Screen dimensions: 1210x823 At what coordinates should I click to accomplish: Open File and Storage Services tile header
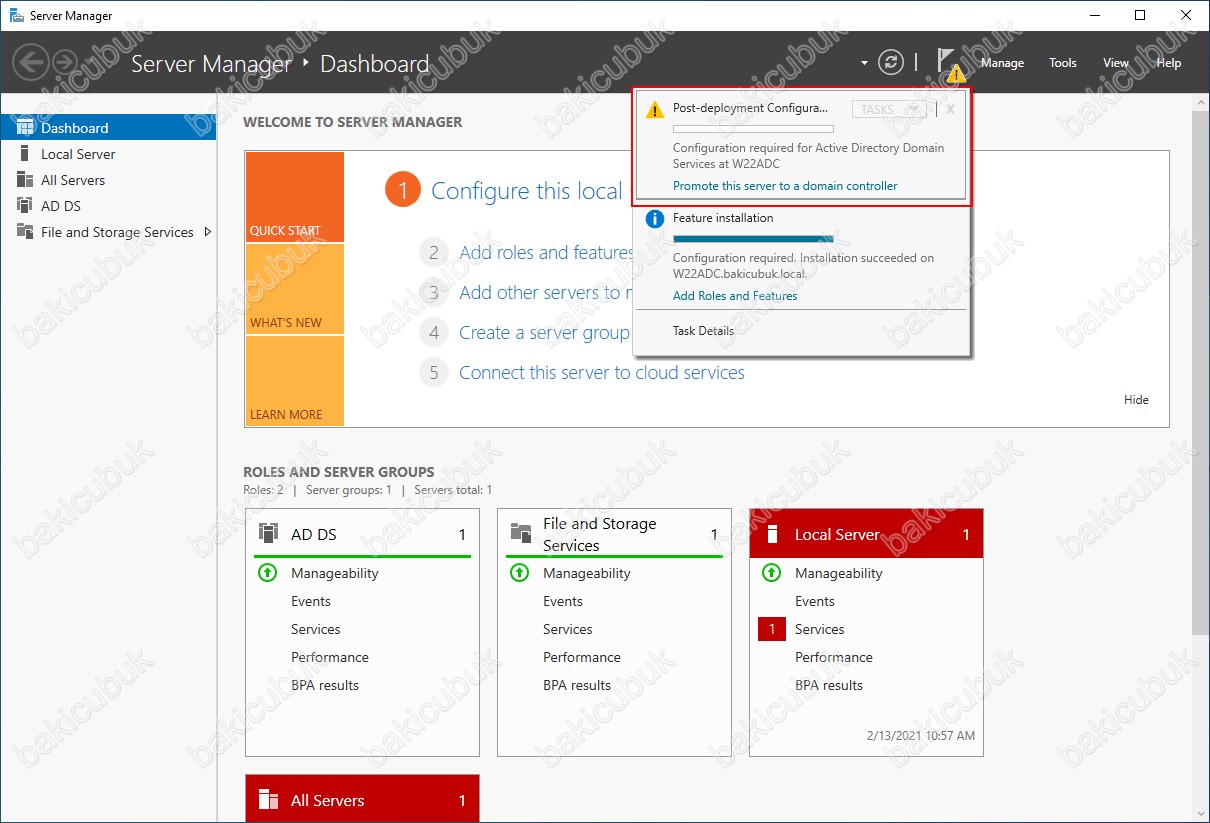click(614, 535)
